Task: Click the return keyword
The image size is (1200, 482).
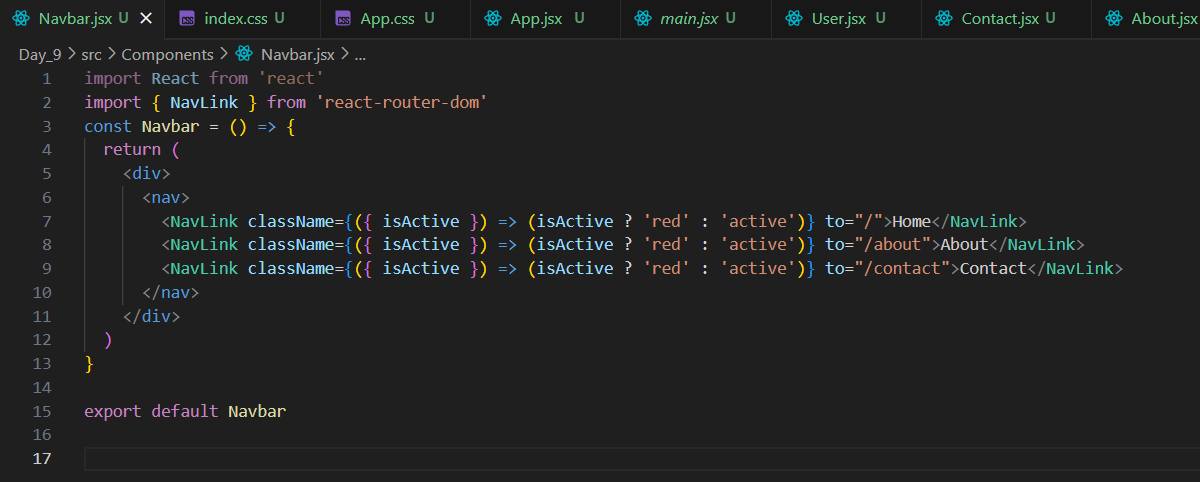Action: coord(132,150)
